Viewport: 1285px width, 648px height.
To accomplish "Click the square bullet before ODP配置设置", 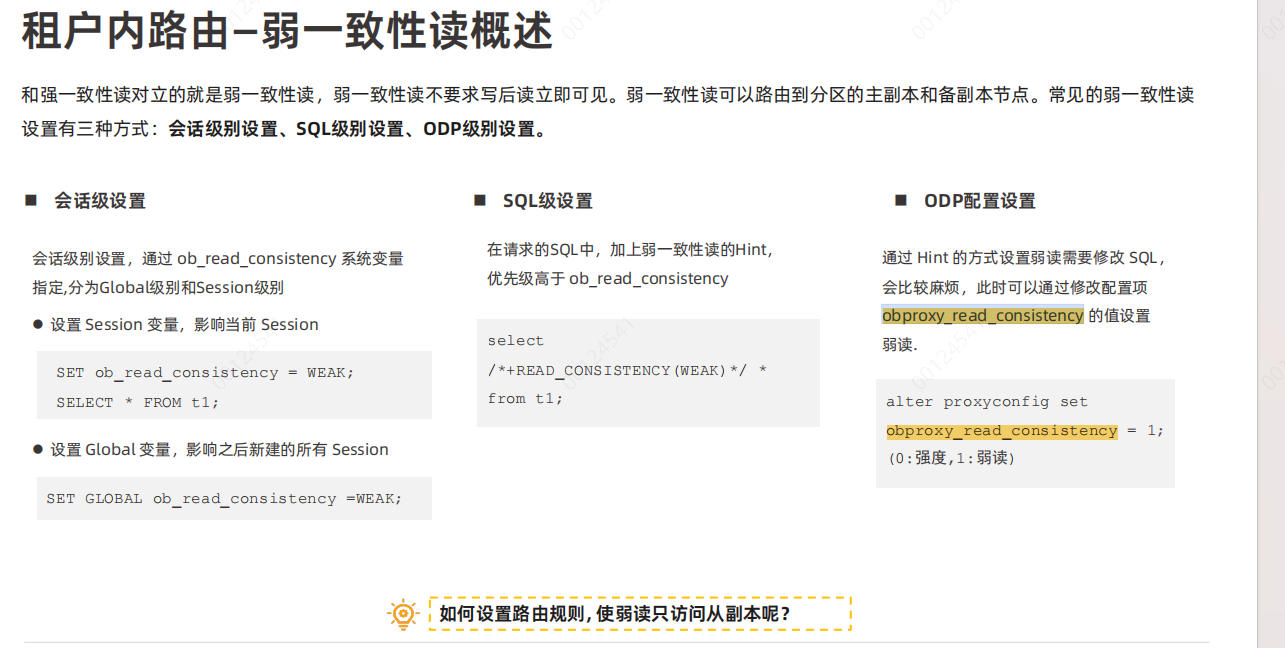I will 901,201.
